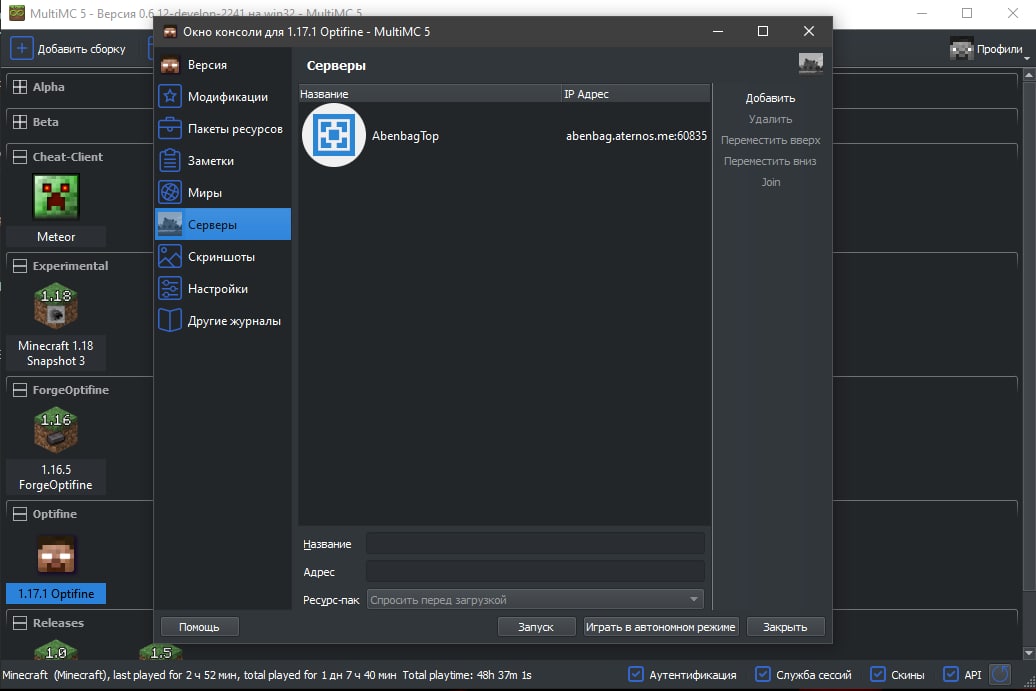This screenshot has height=691, width=1036.
Task: Click the refresh status icon next to API
Action: (x=1000, y=674)
